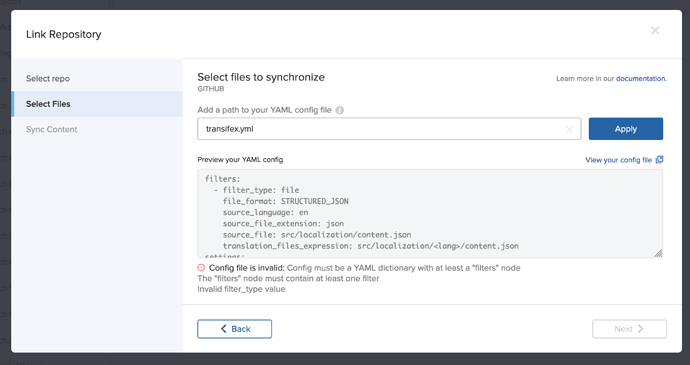Click the YAML config path info icon

coord(340,110)
